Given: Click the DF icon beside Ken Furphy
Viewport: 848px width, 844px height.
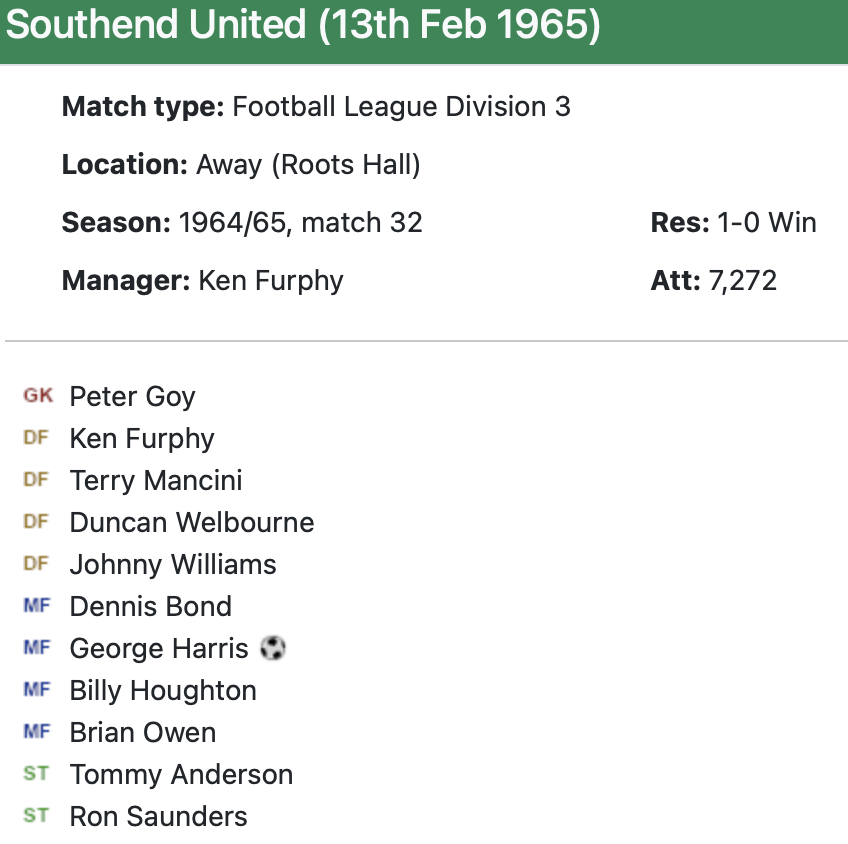Looking at the screenshot, I should pyautogui.click(x=36, y=438).
